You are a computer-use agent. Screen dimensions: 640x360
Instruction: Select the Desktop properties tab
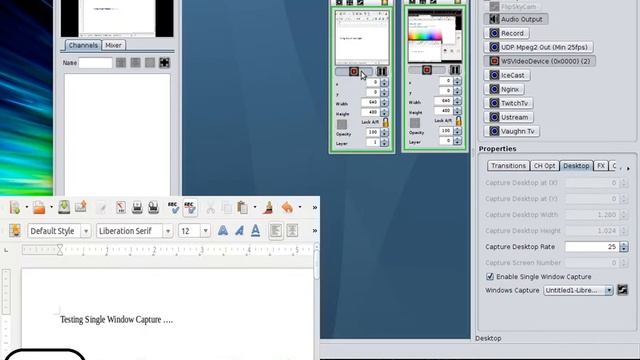coord(576,166)
